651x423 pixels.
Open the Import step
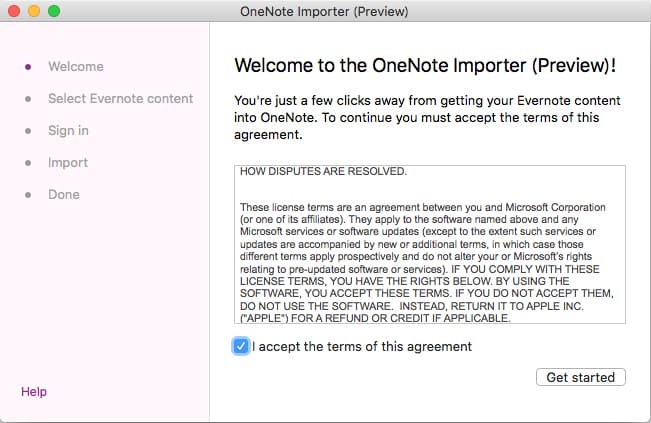[x=68, y=162]
